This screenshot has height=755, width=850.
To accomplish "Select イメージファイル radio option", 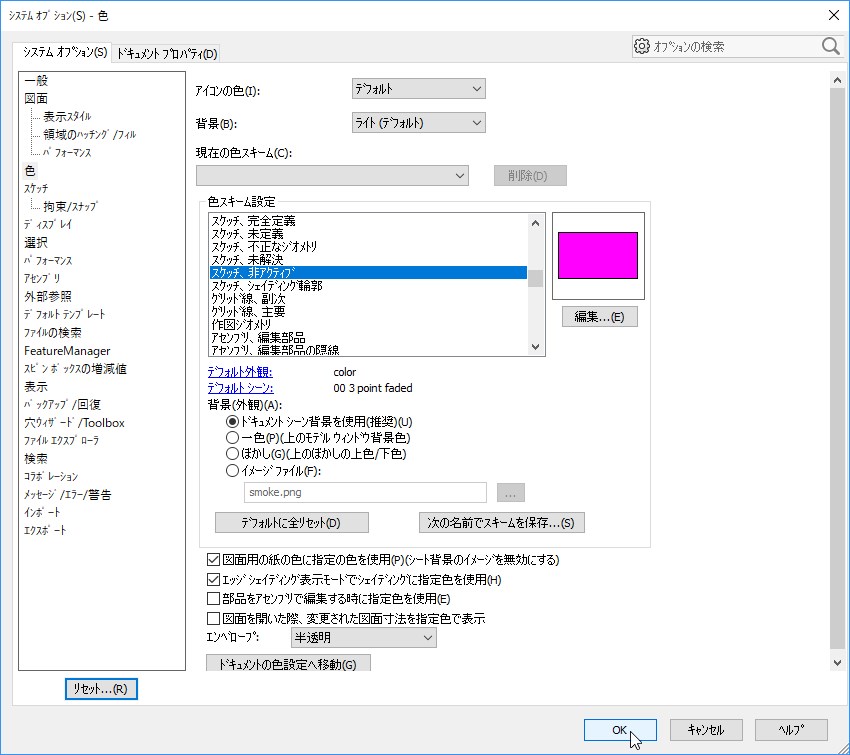I will tap(233, 470).
